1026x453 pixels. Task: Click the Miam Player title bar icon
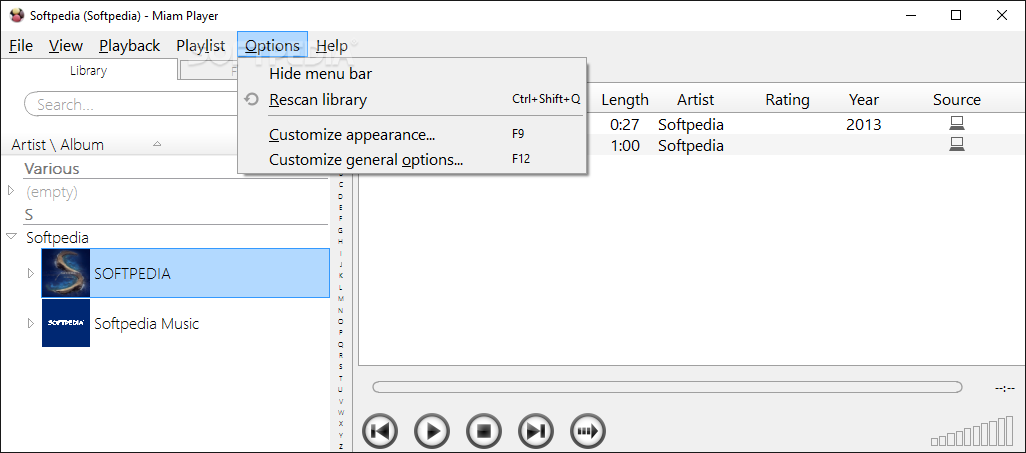tap(17, 16)
